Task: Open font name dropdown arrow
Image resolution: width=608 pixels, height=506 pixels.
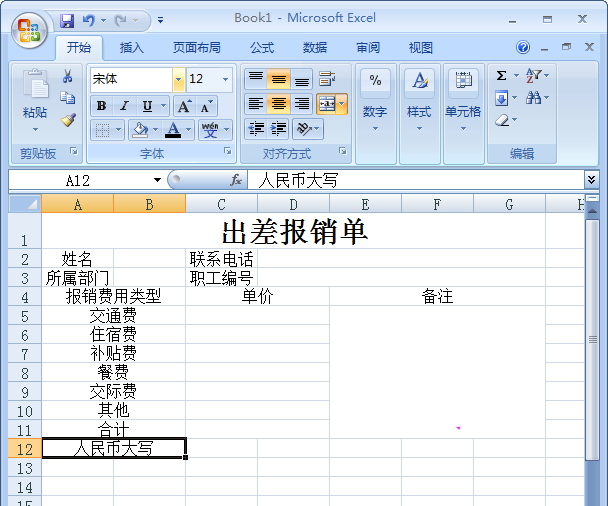Action: tap(178, 79)
